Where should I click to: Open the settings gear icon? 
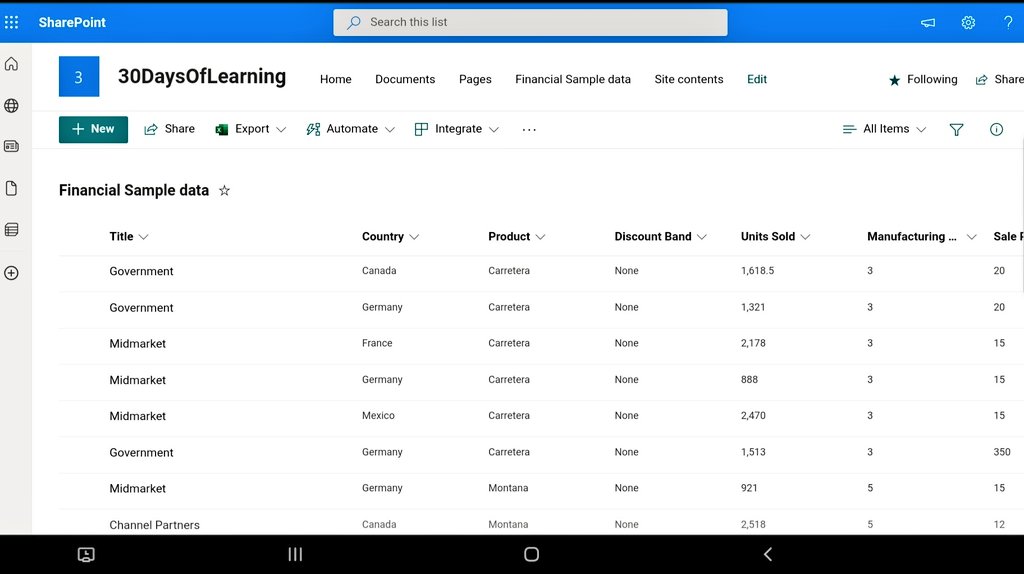click(x=968, y=22)
